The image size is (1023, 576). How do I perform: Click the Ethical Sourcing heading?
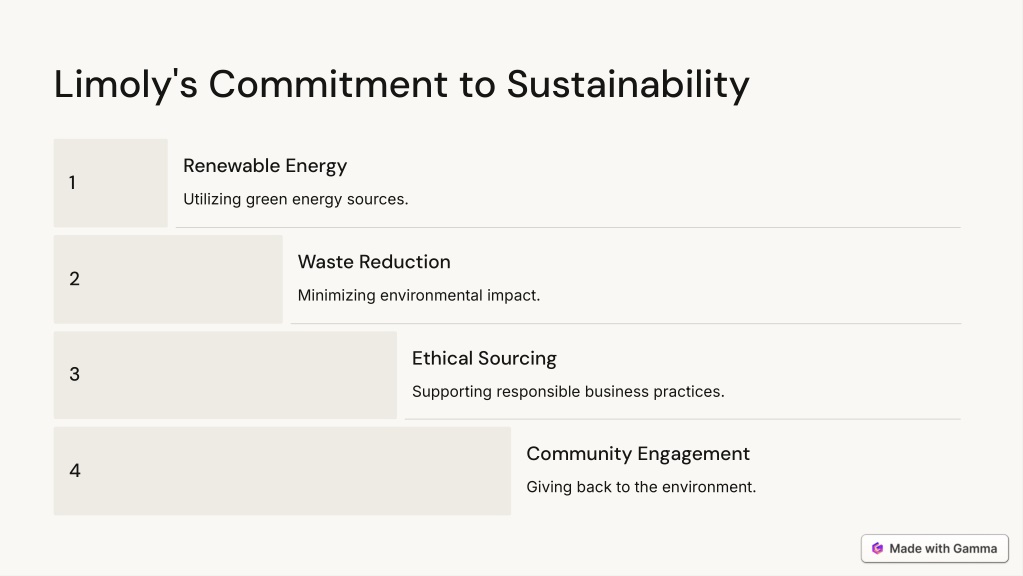(x=484, y=358)
